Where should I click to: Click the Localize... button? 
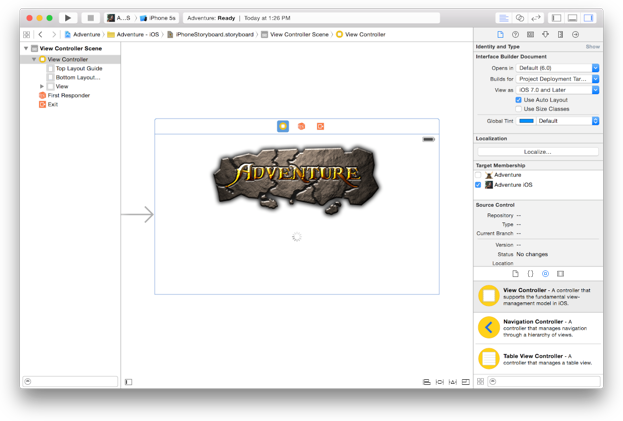click(x=538, y=152)
